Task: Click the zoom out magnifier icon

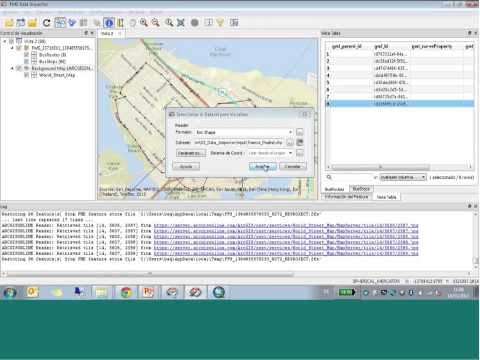Action: pyautogui.click(x=156, y=22)
